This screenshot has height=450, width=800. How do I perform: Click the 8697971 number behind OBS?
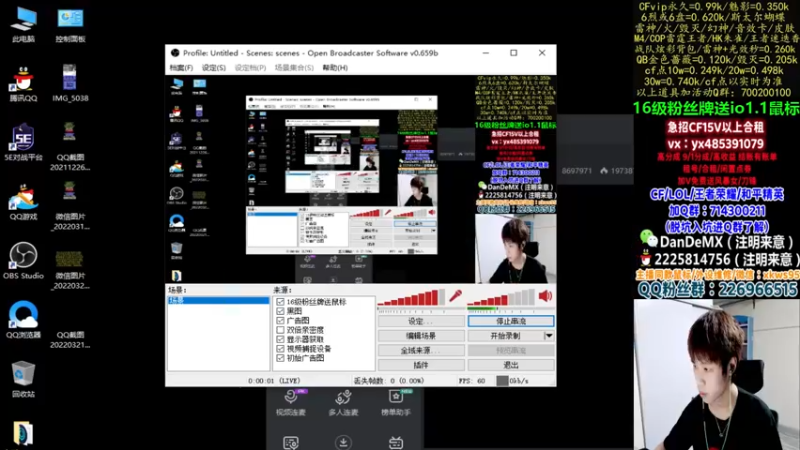(577, 171)
